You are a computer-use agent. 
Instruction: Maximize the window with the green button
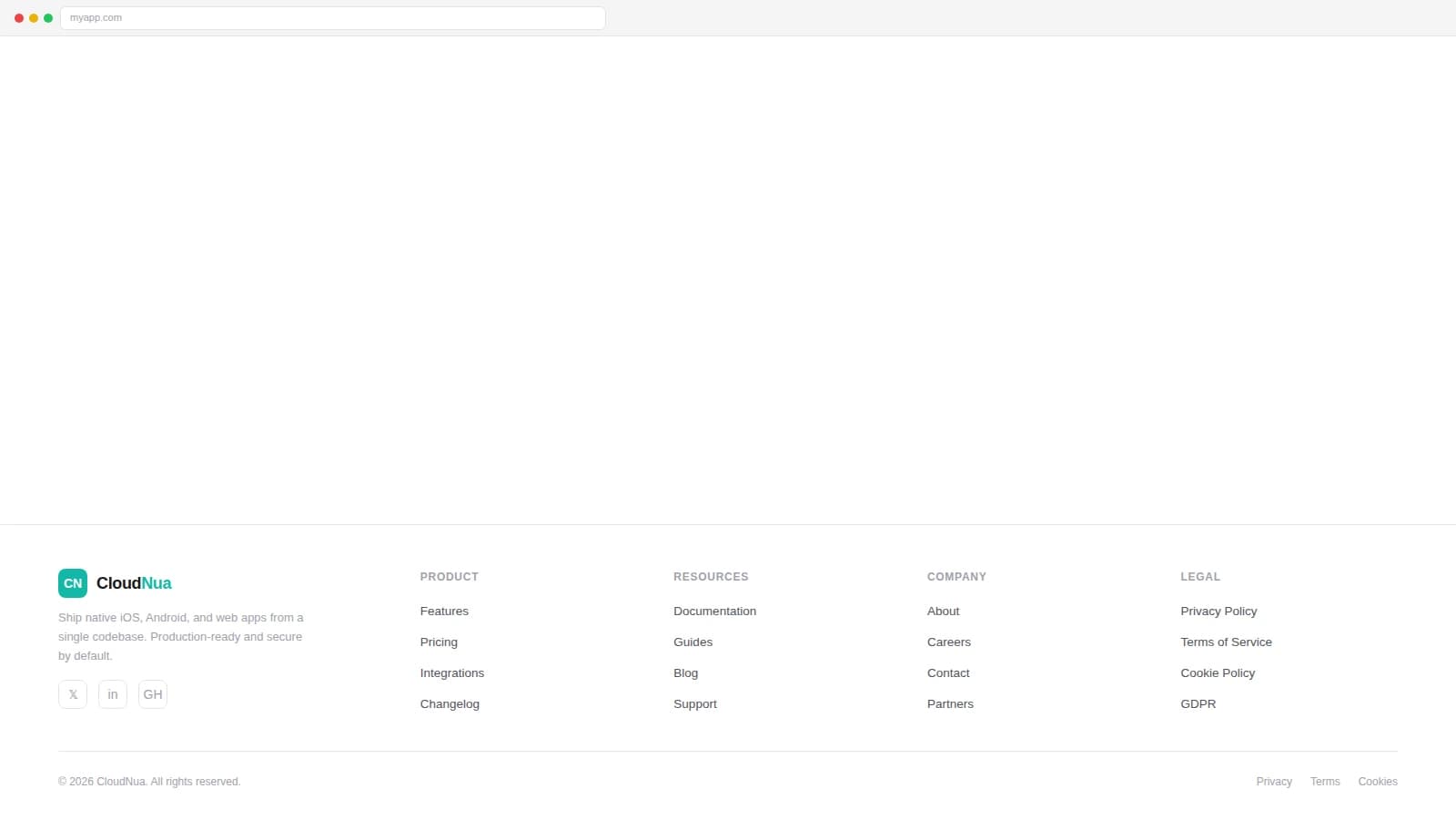coord(48,18)
